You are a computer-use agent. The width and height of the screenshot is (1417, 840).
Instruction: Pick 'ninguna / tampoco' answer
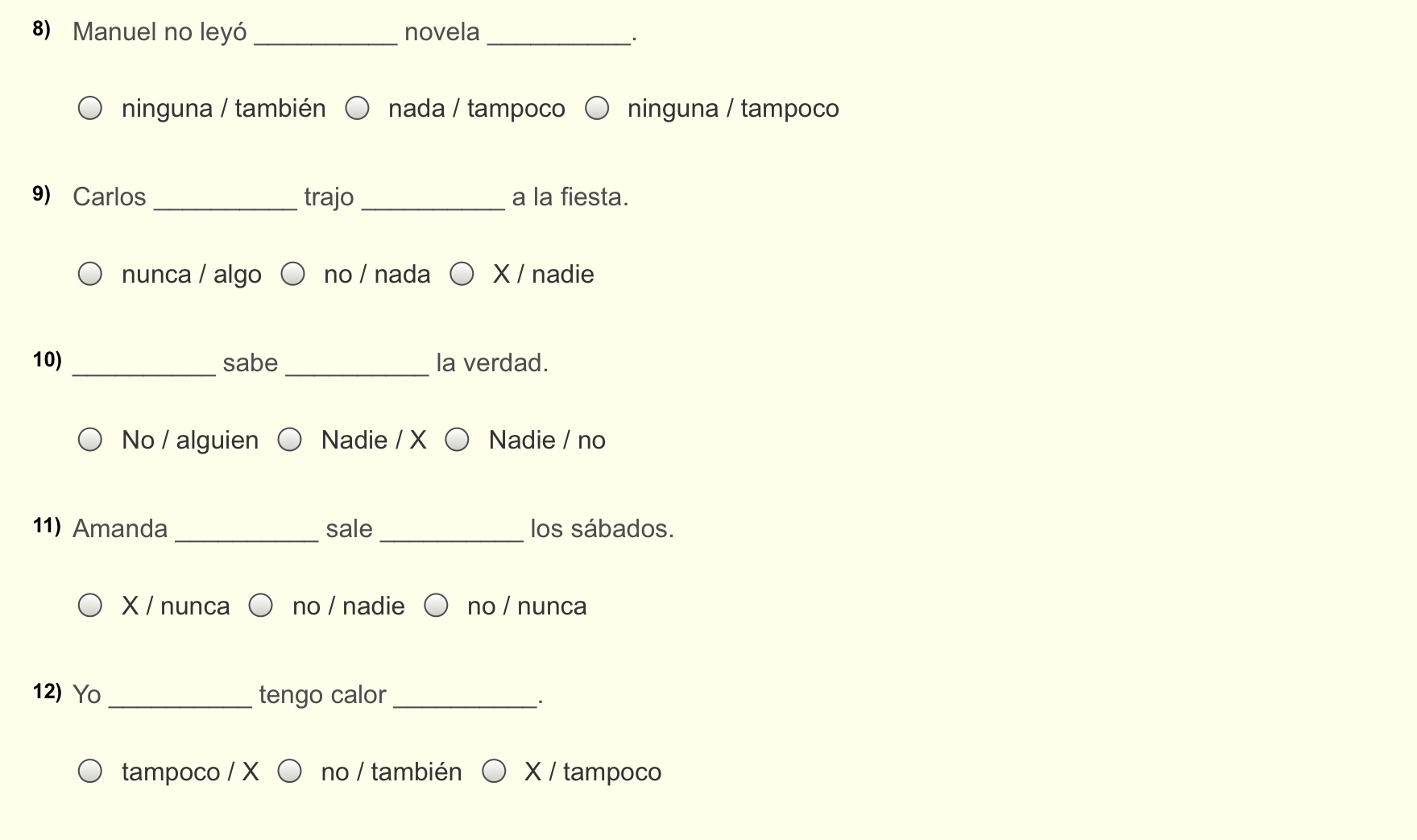click(x=597, y=108)
